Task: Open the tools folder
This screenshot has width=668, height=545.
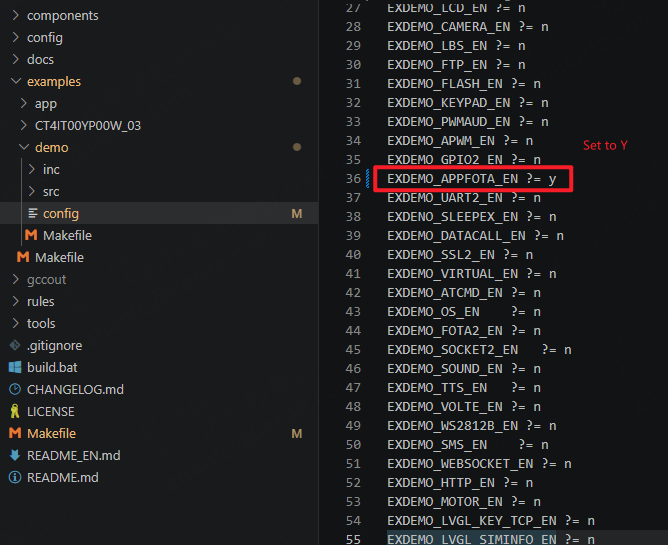Action: pyautogui.click(x=41, y=323)
